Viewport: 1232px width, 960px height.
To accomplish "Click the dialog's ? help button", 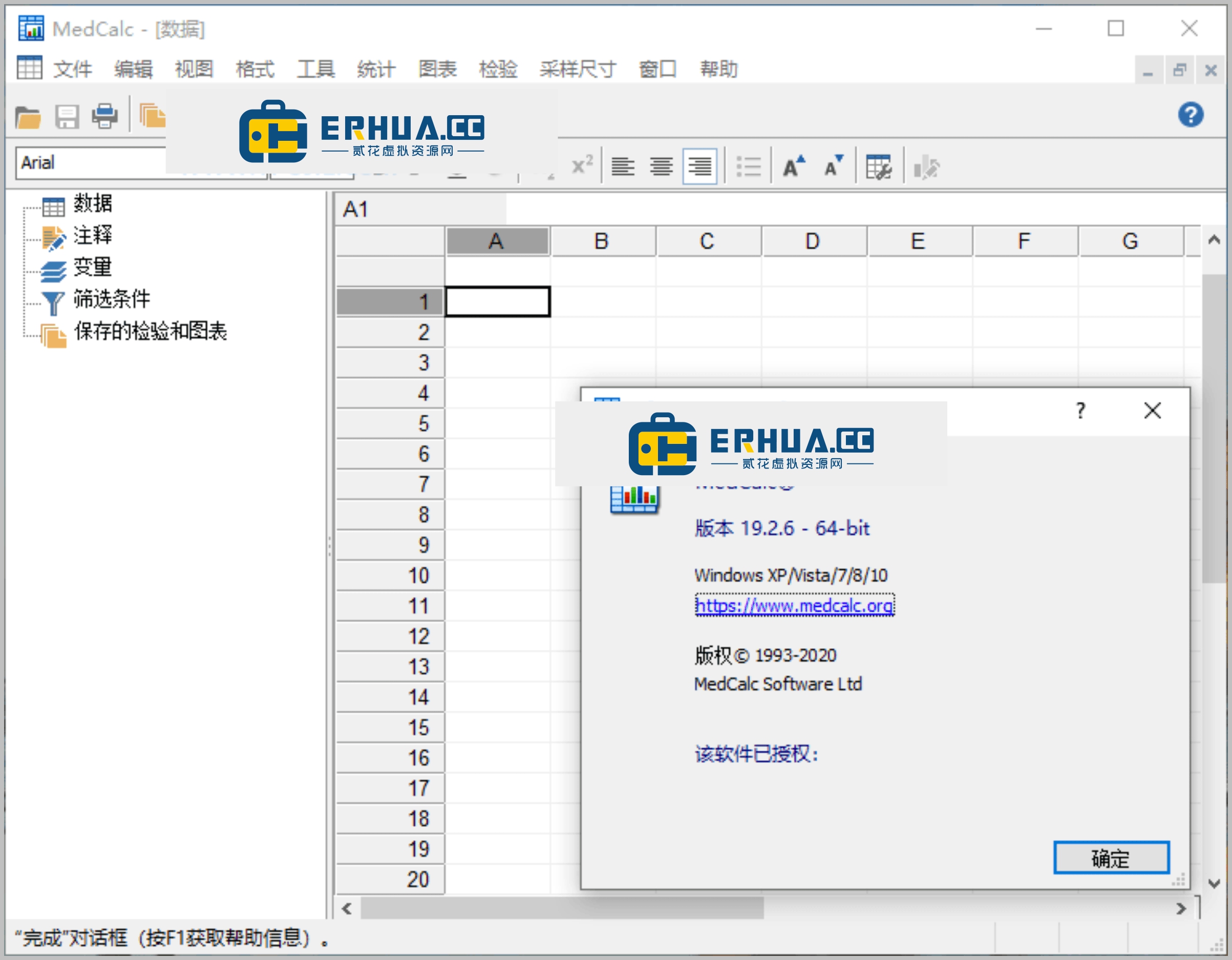I will coord(1080,411).
